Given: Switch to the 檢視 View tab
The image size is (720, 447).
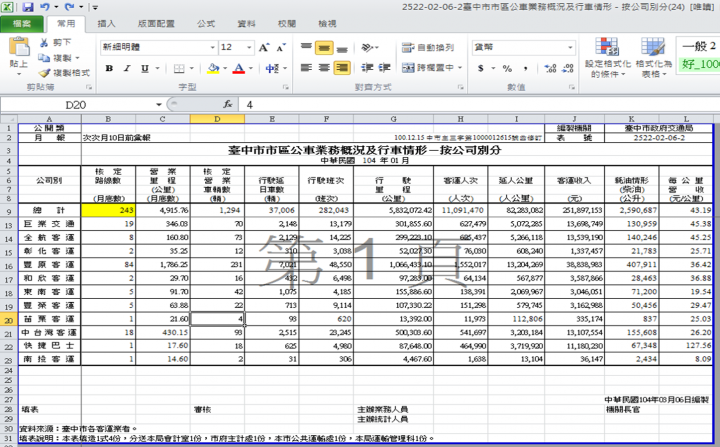Looking at the screenshot, I should pos(327,24).
